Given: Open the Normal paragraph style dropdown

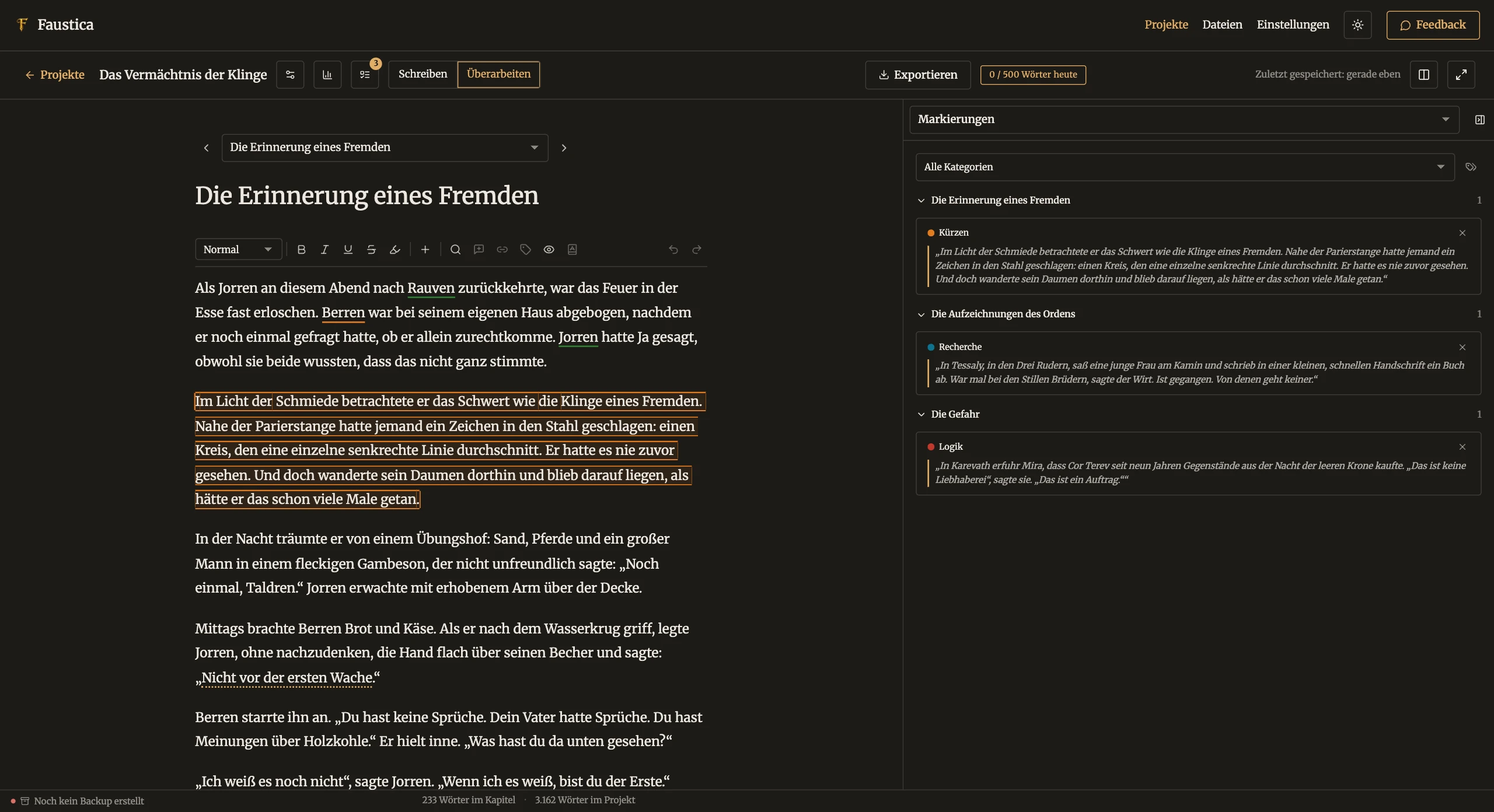Looking at the screenshot, I should [x=238, y=250].
